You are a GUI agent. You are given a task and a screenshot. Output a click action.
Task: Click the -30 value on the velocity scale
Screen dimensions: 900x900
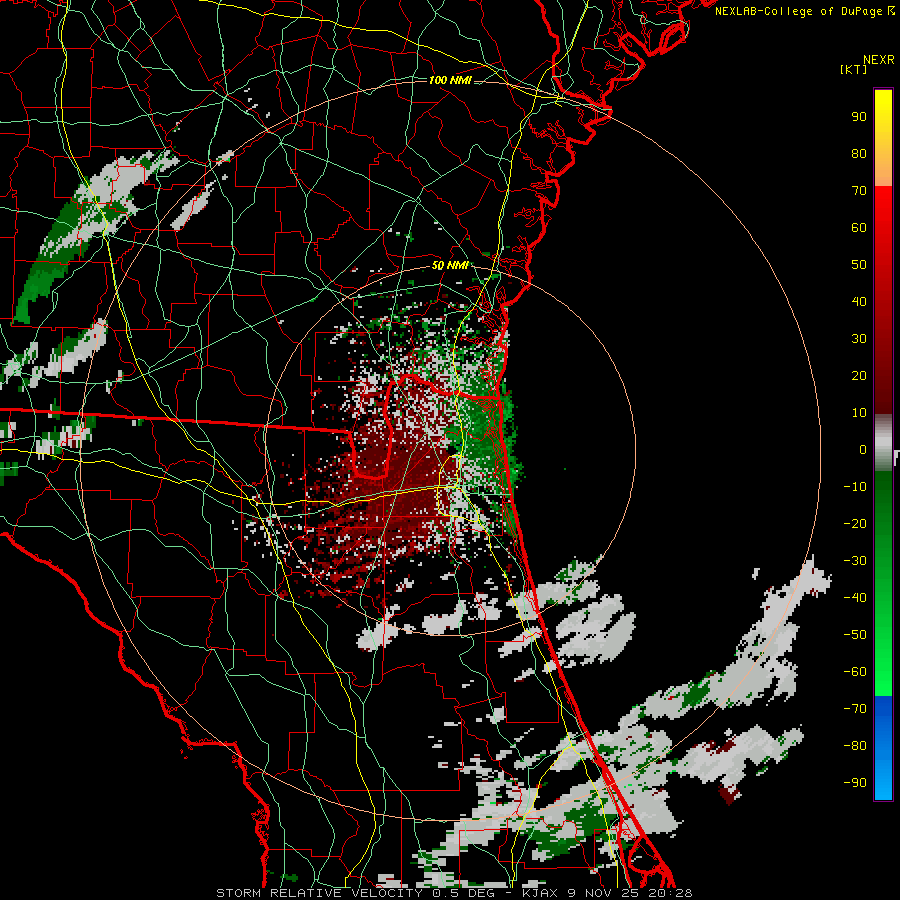pos(855,561)
